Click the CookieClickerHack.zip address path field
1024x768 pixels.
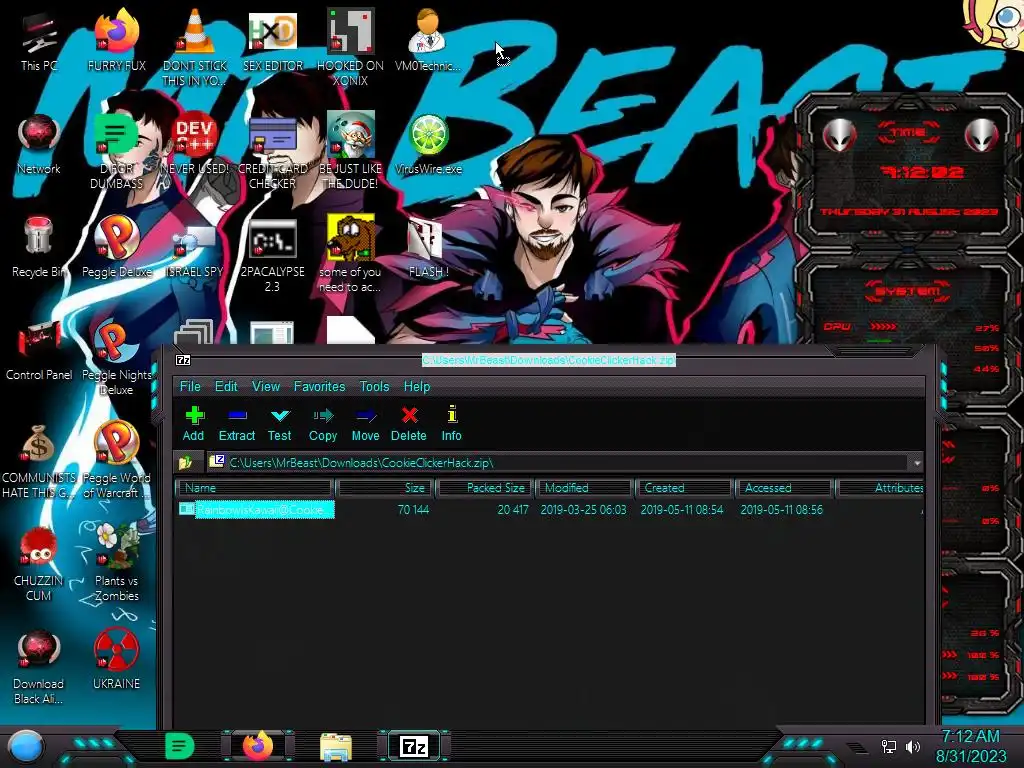point(560,462)
